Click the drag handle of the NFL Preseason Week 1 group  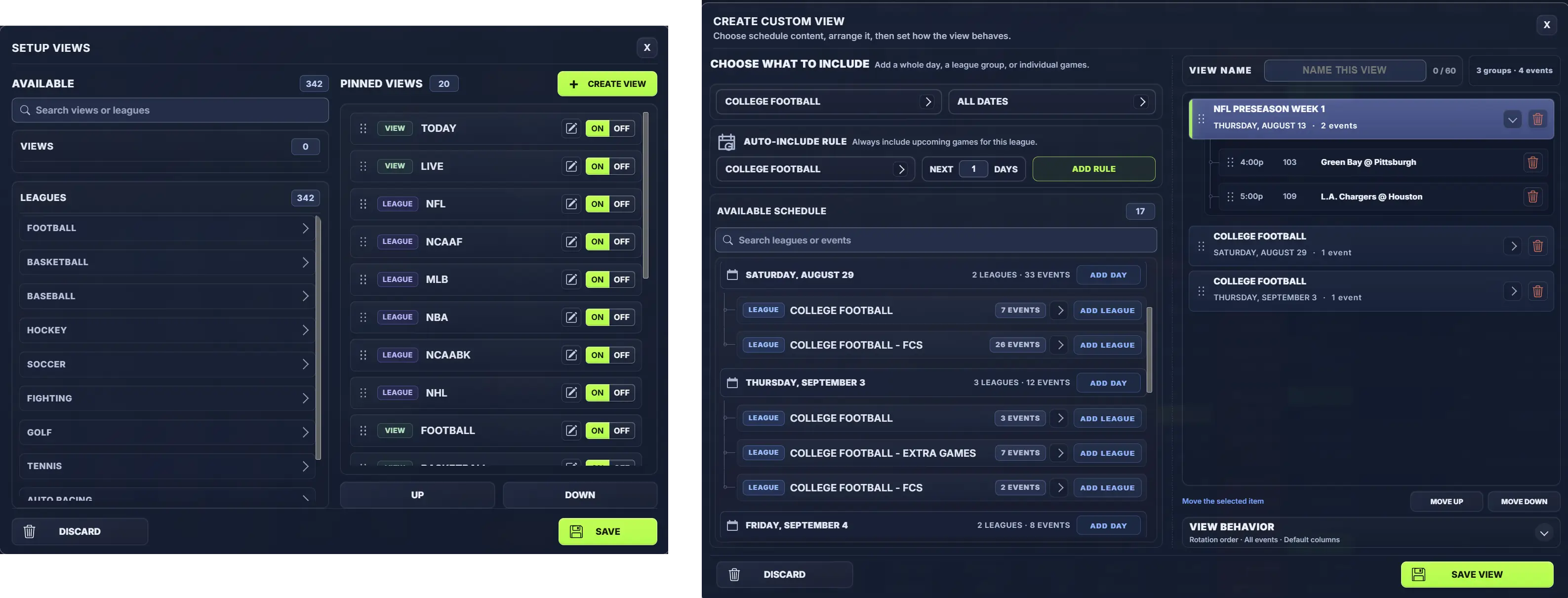click(1201, 119)
